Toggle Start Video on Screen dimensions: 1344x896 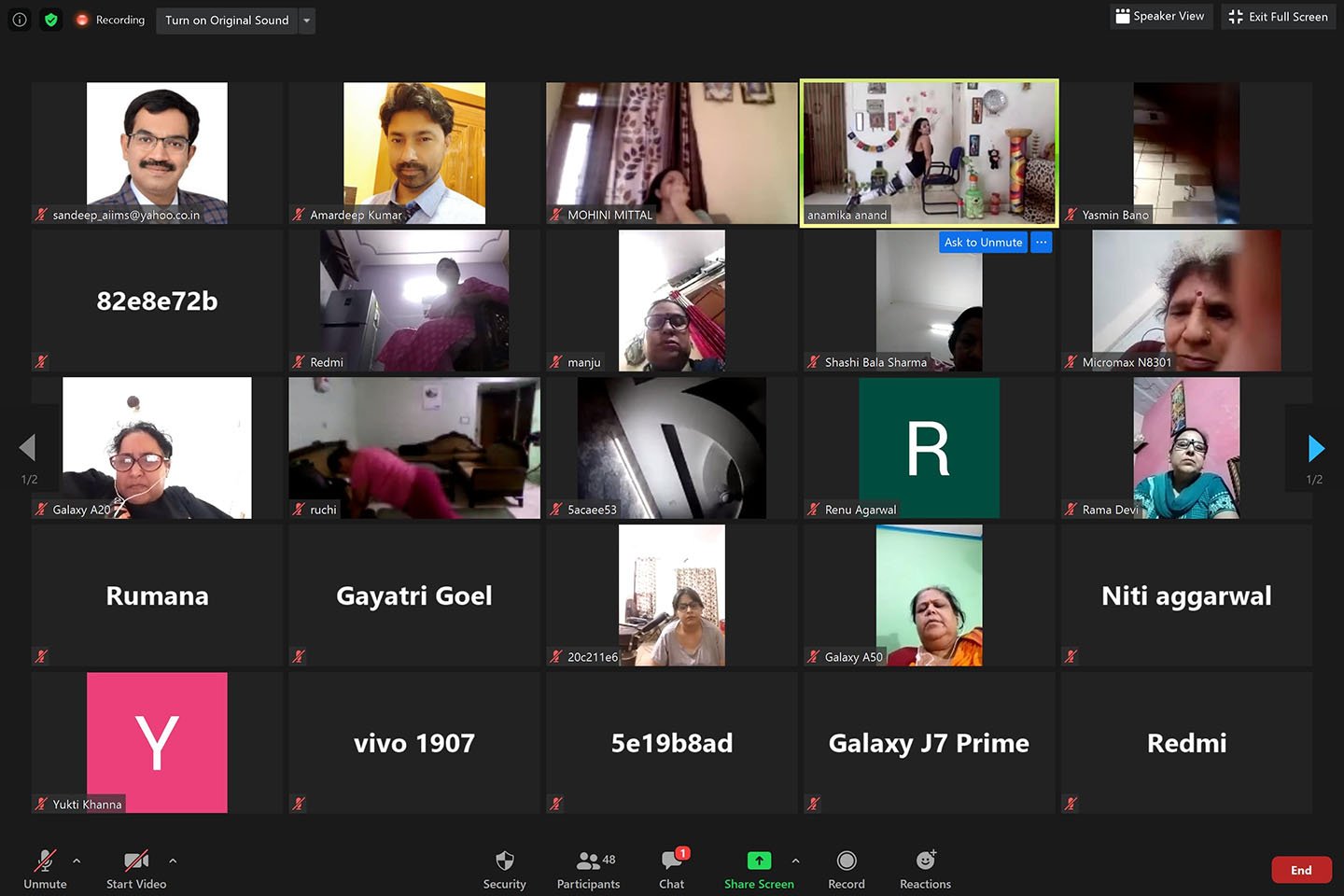point(136,861)
